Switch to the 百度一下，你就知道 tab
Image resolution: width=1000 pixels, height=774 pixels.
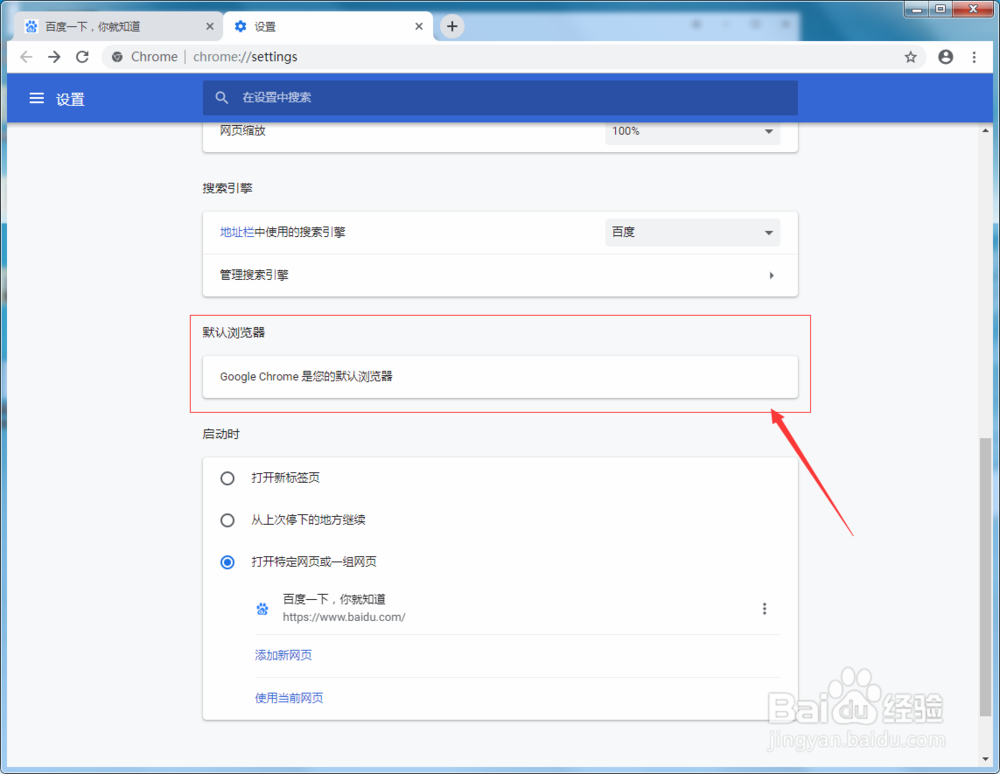(118, 26)
